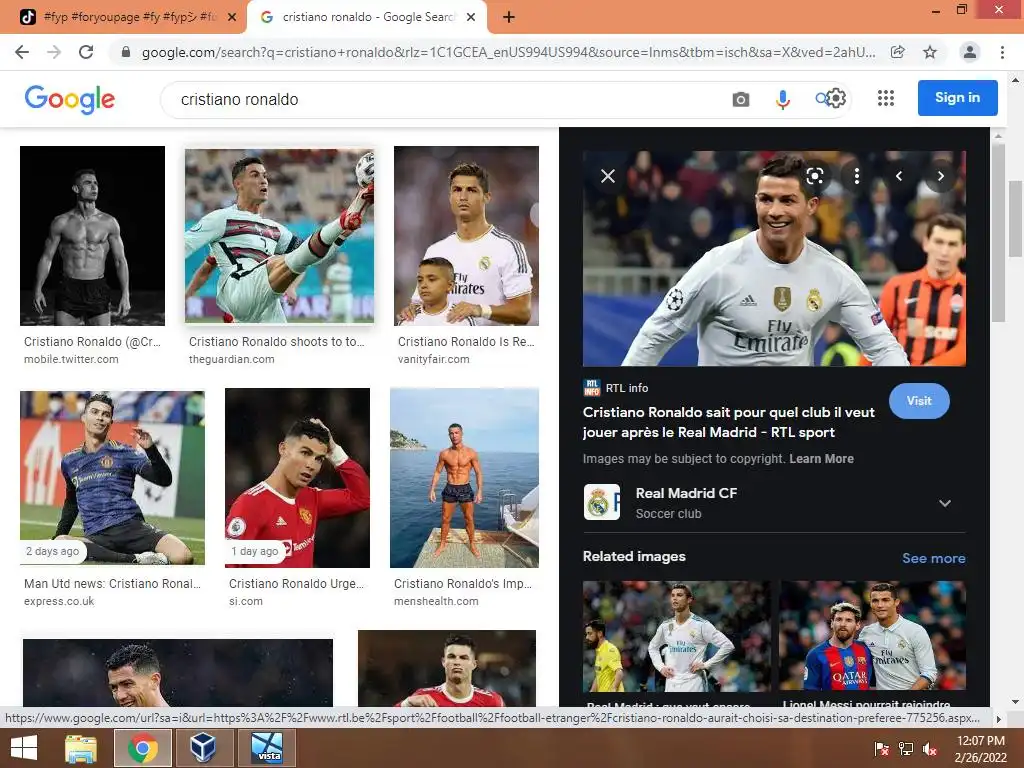The width and height of the screenshot is (1024, 768).
Task: Click the Chrome taskbar icon
Action: click(143, 748)
